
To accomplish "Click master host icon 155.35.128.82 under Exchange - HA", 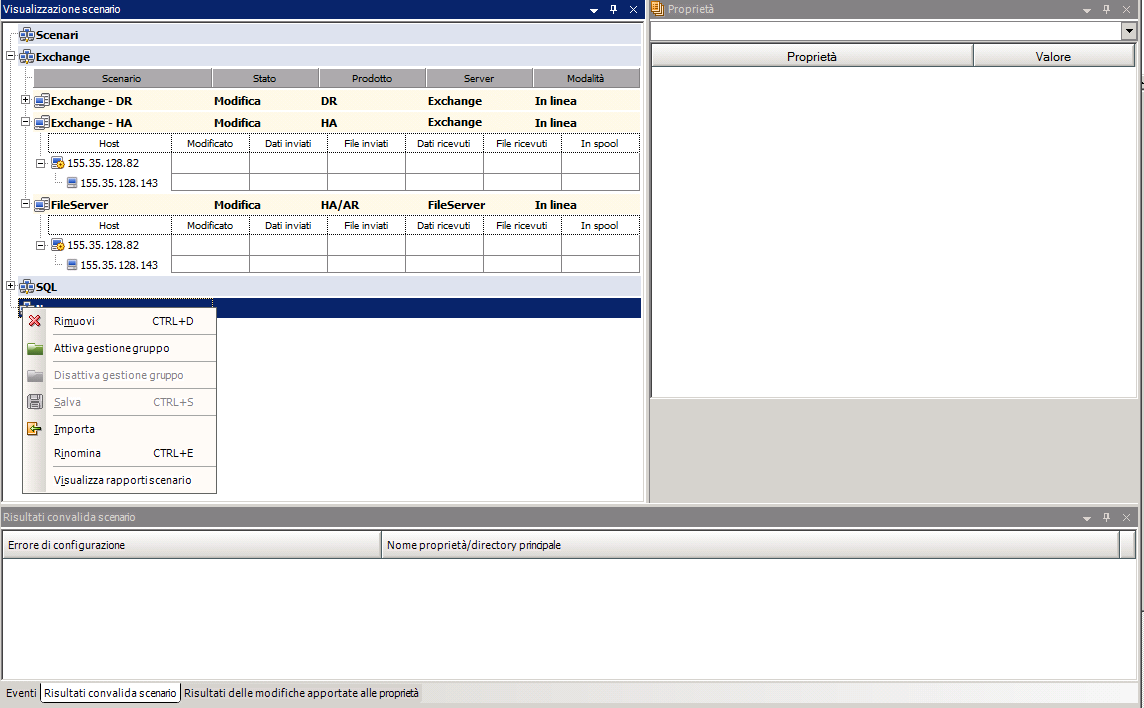I will (58, 163).
